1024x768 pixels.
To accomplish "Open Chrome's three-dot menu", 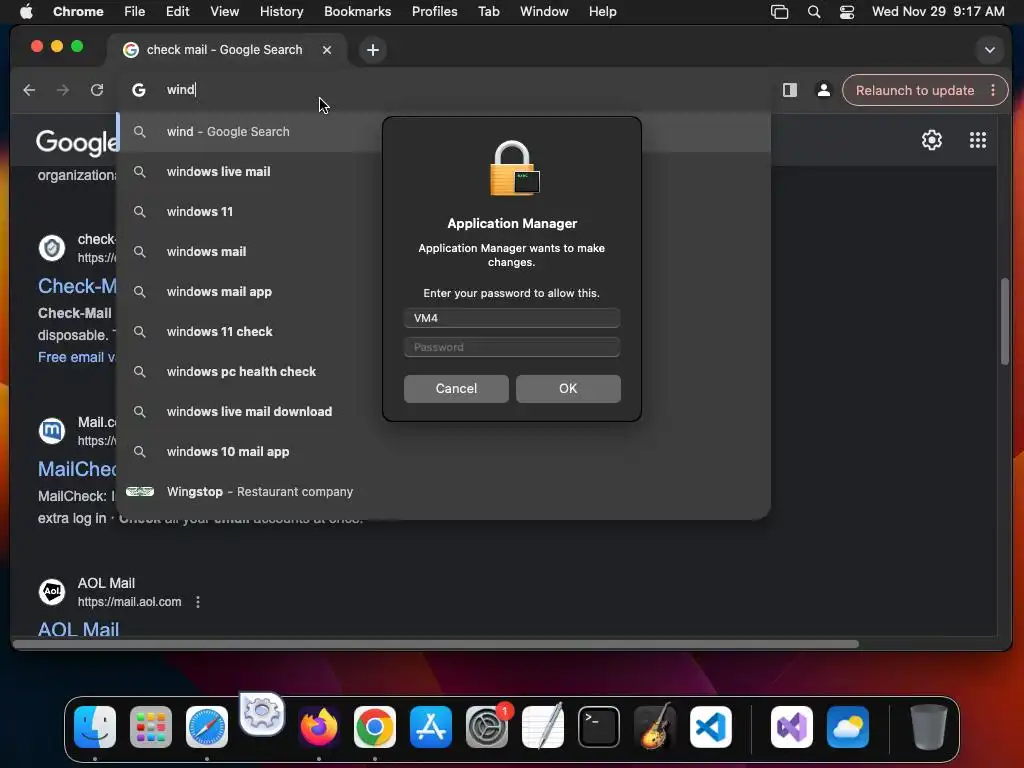I will pyautogui.click(x=993, y=90).
